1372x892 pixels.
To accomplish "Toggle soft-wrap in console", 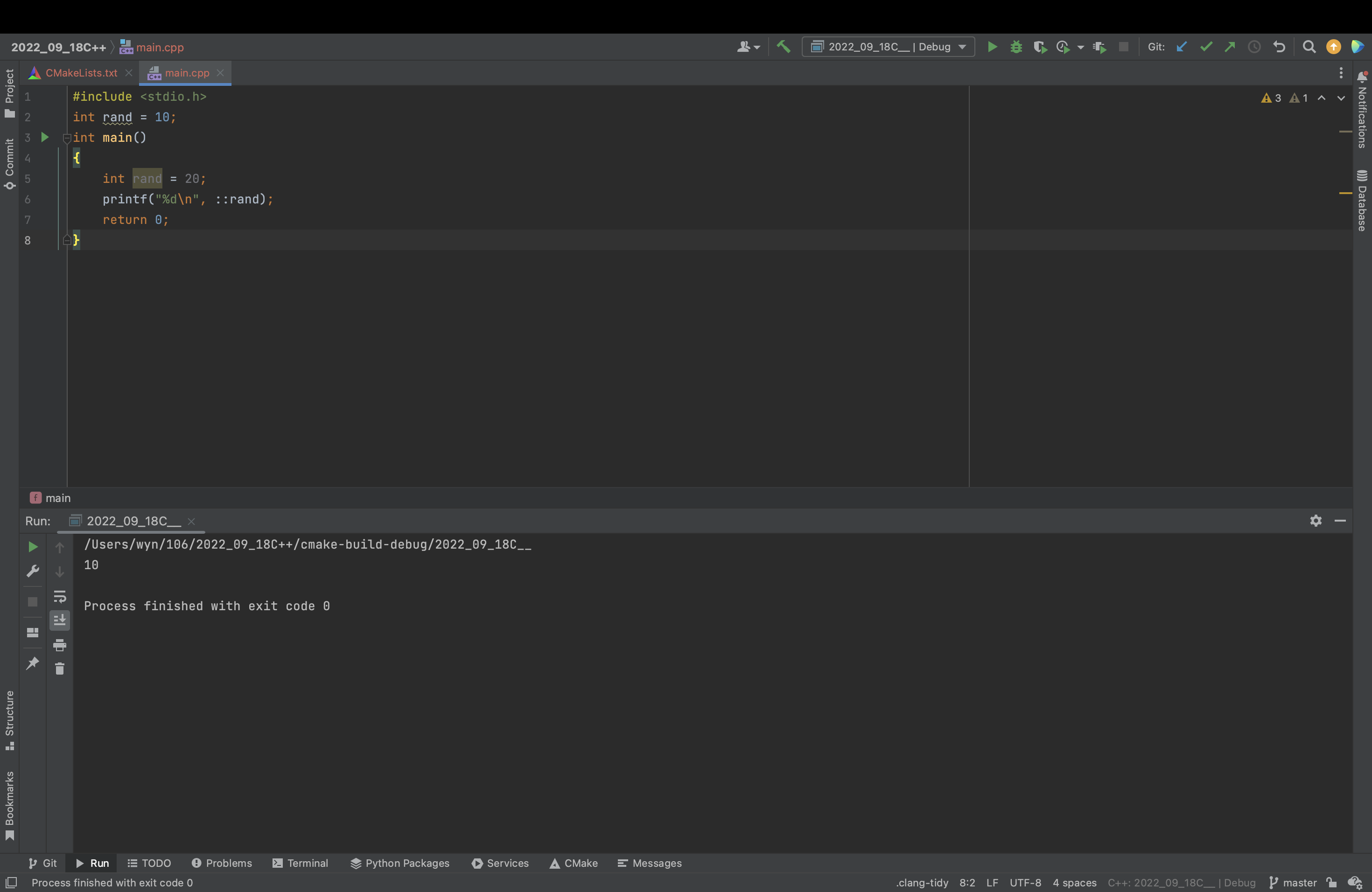I will tap(59, 596).
